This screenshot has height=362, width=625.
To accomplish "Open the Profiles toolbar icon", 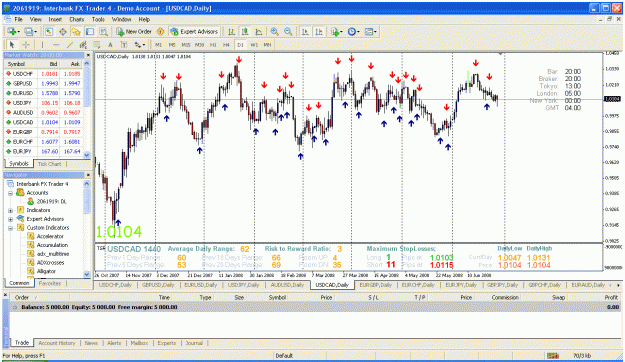I will coord(30,31).
